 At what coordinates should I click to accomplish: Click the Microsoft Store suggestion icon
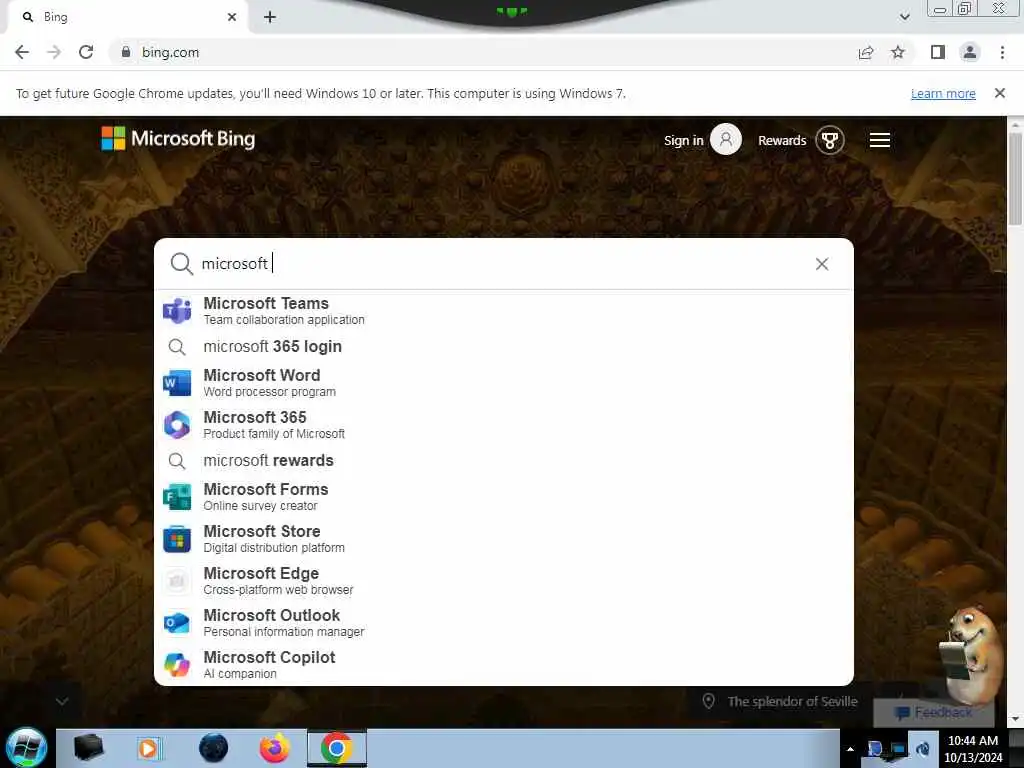point(177,539)
